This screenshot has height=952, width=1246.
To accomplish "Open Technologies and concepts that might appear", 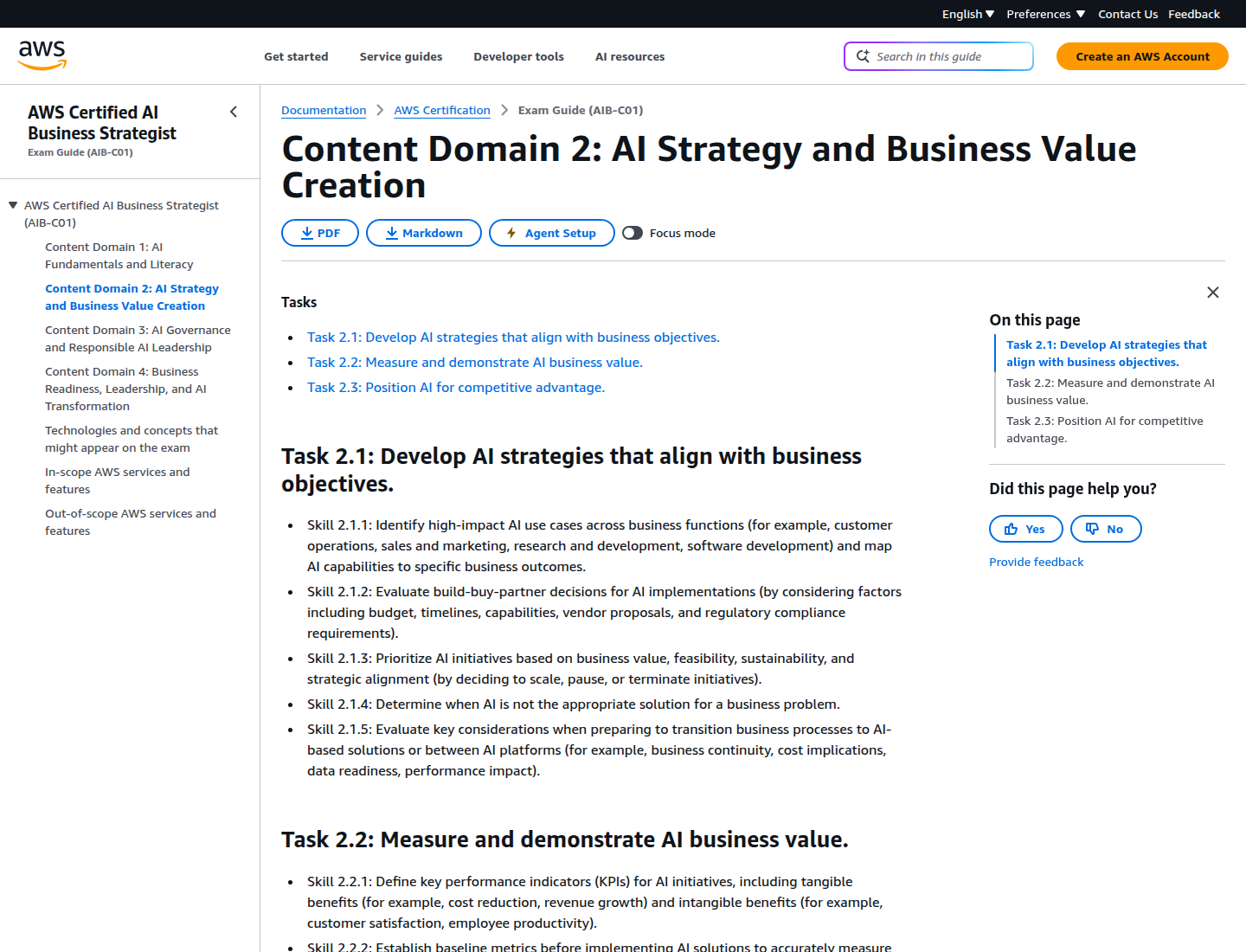I will click(x=132, y=439).
